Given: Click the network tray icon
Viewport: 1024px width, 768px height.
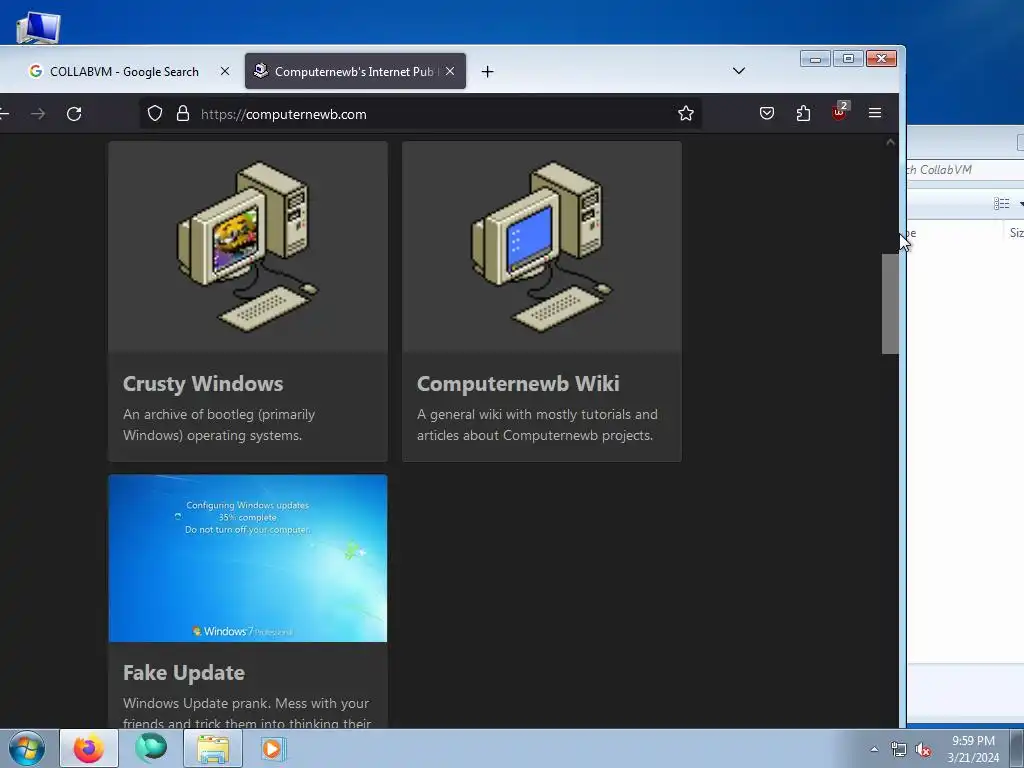Looking at the screenshot, I should [x=899, y=750].
